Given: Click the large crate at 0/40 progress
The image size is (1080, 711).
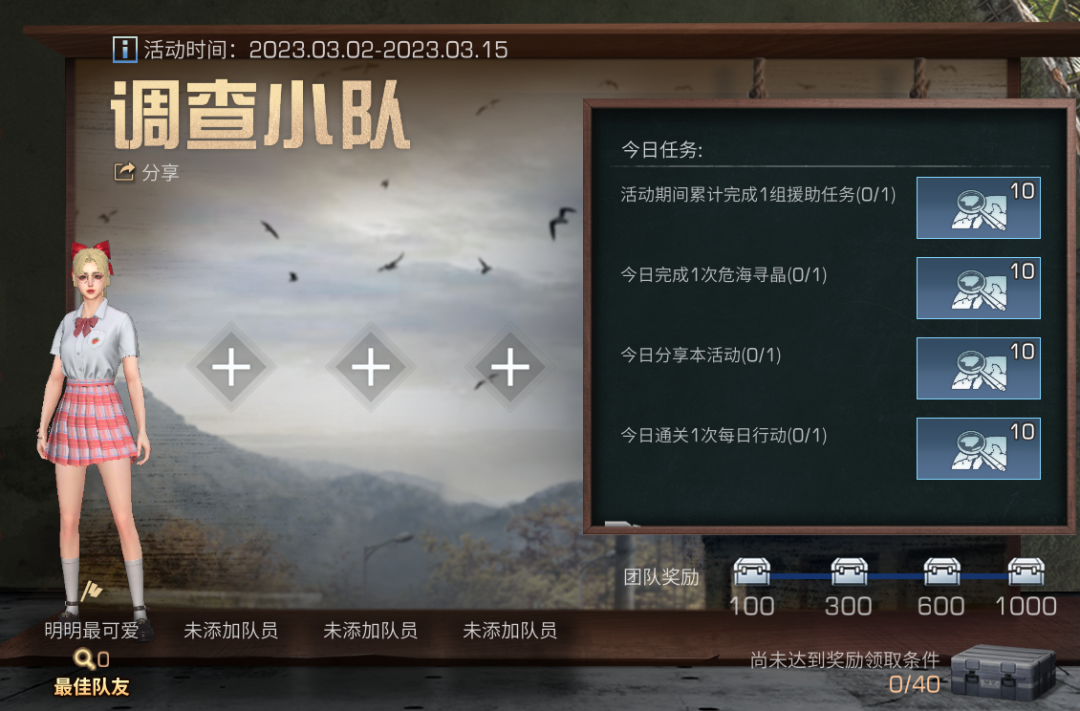Looking at the screenshot, I should pyautogui.click(x=1003, y=672).
